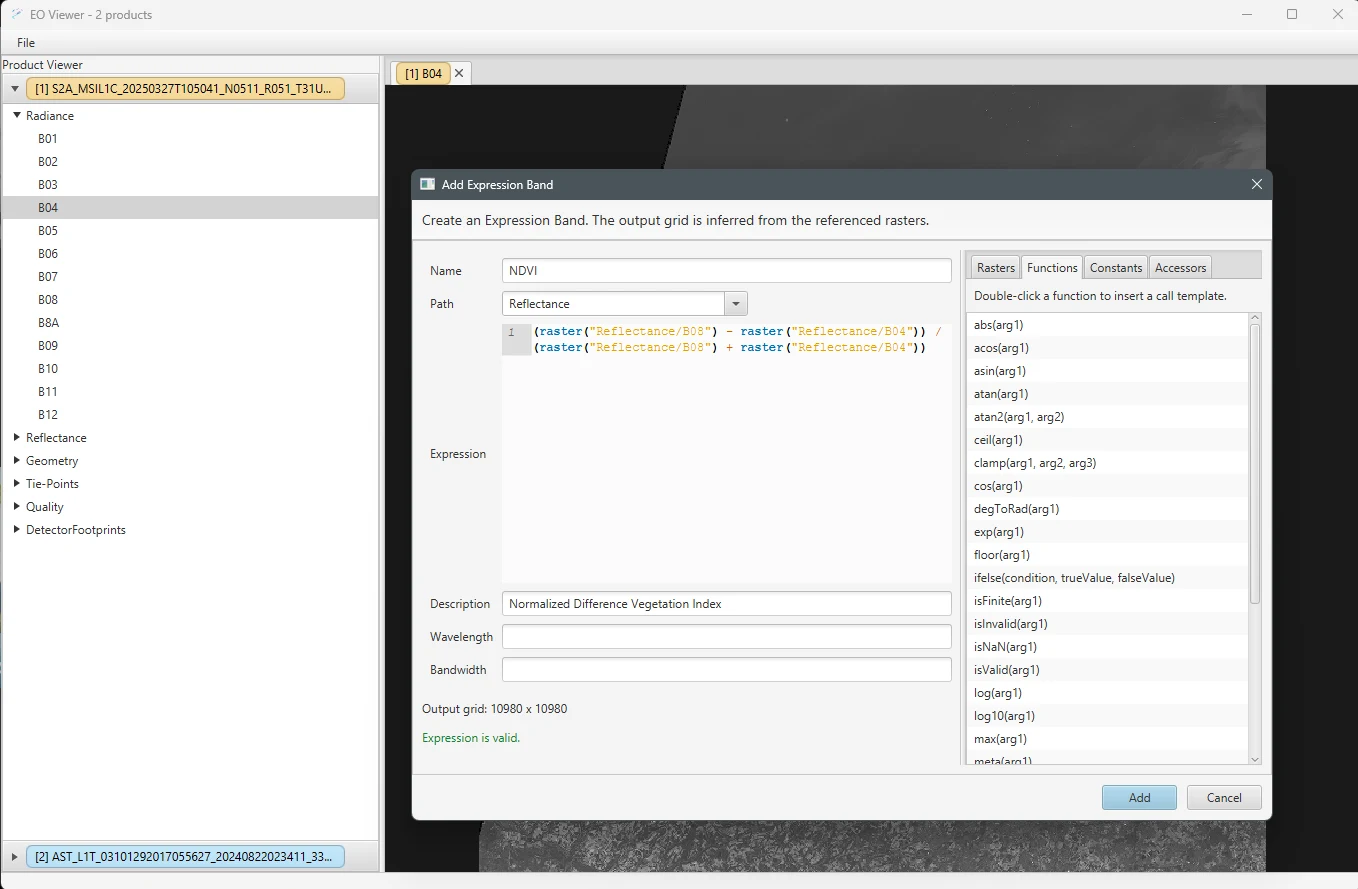Select band B12 in the product tree
This screenshot has width=1358, height=889.
click(190, 415)
